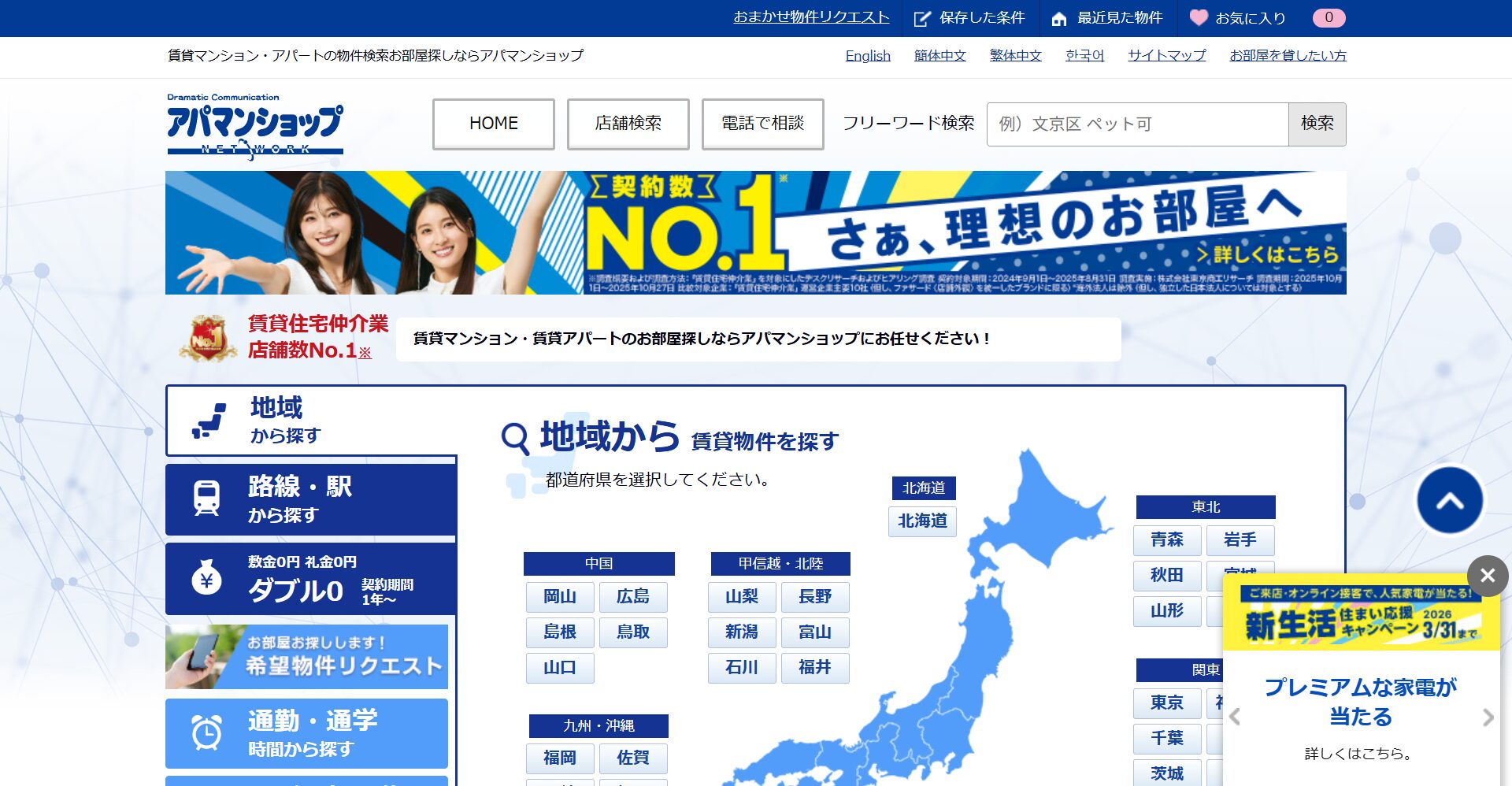Open recently viewed properties house icon
The image size is (1512, 786).
(x=1059, y=18)
